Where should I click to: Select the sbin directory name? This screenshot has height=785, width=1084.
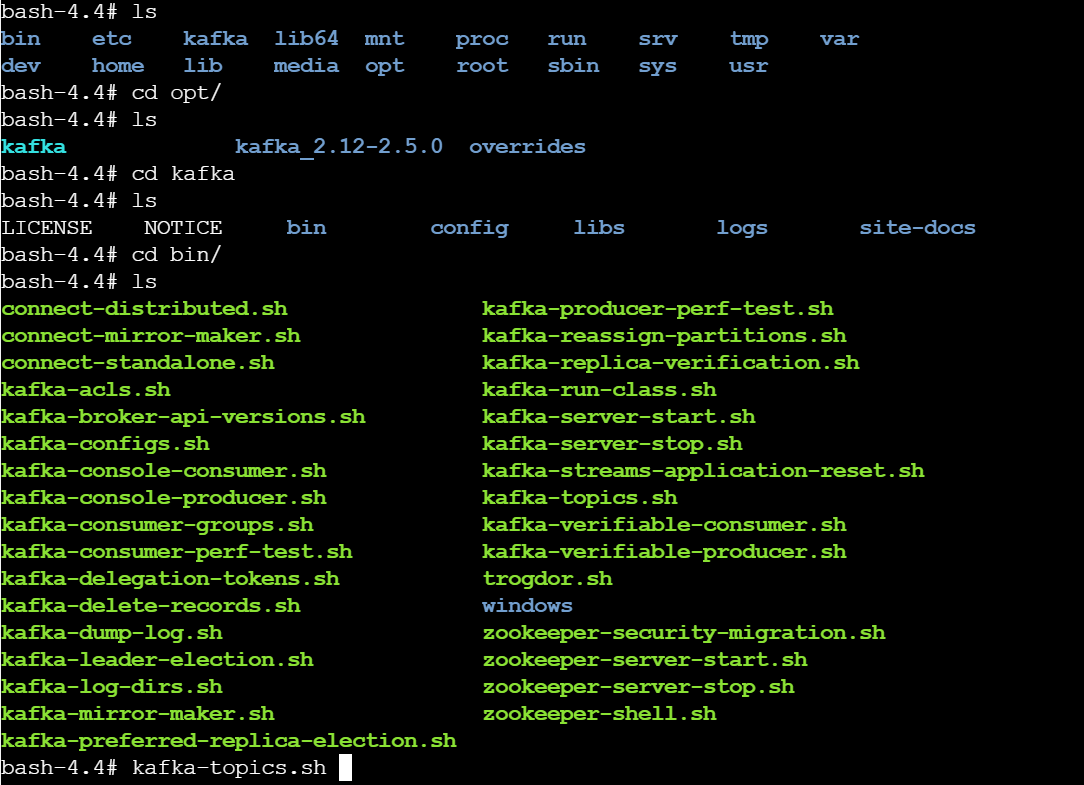[x=573, y=65]
